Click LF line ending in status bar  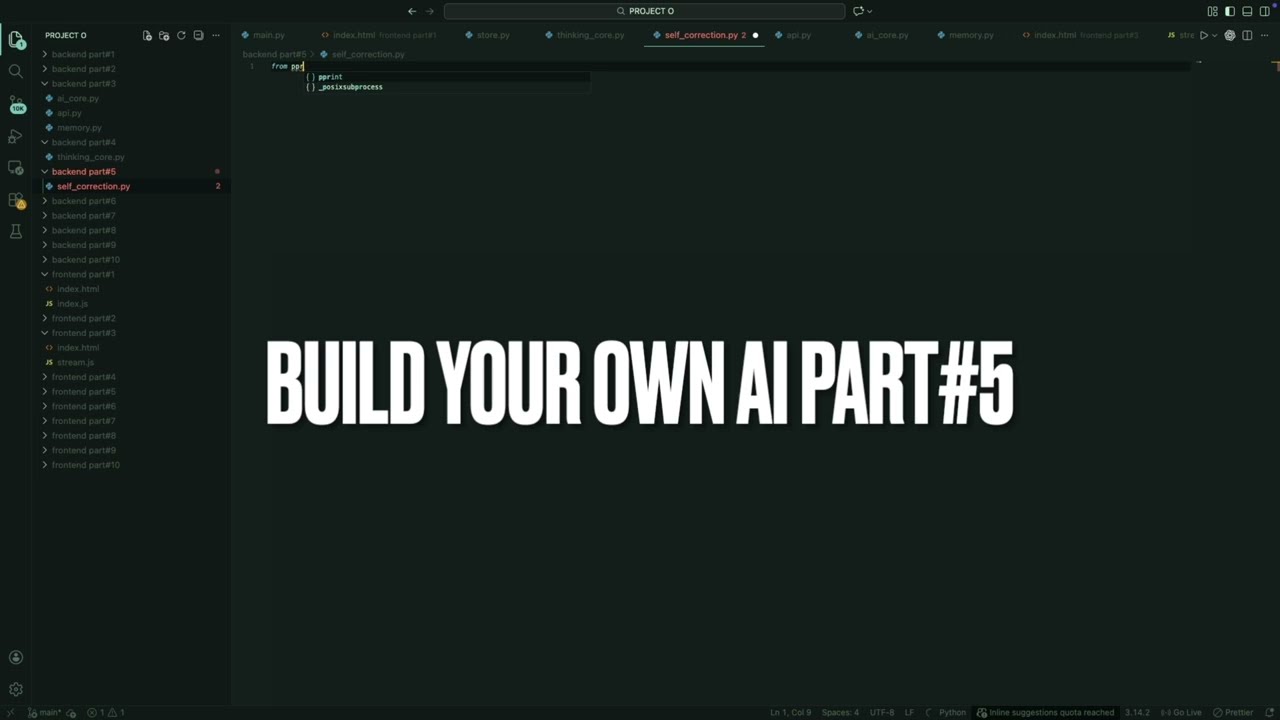coord(910,713)
